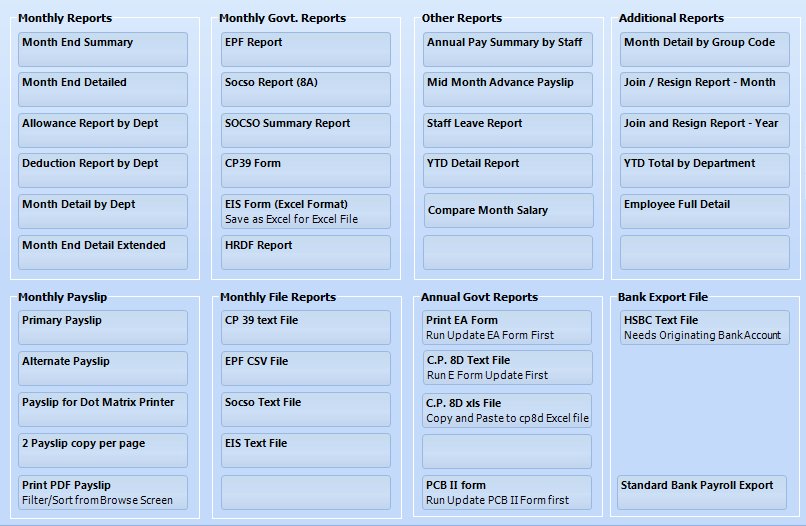Select Month Detail by Group Code
This screenshot has width=806, height=526.
pyautogui.click(x=705, y=49)
